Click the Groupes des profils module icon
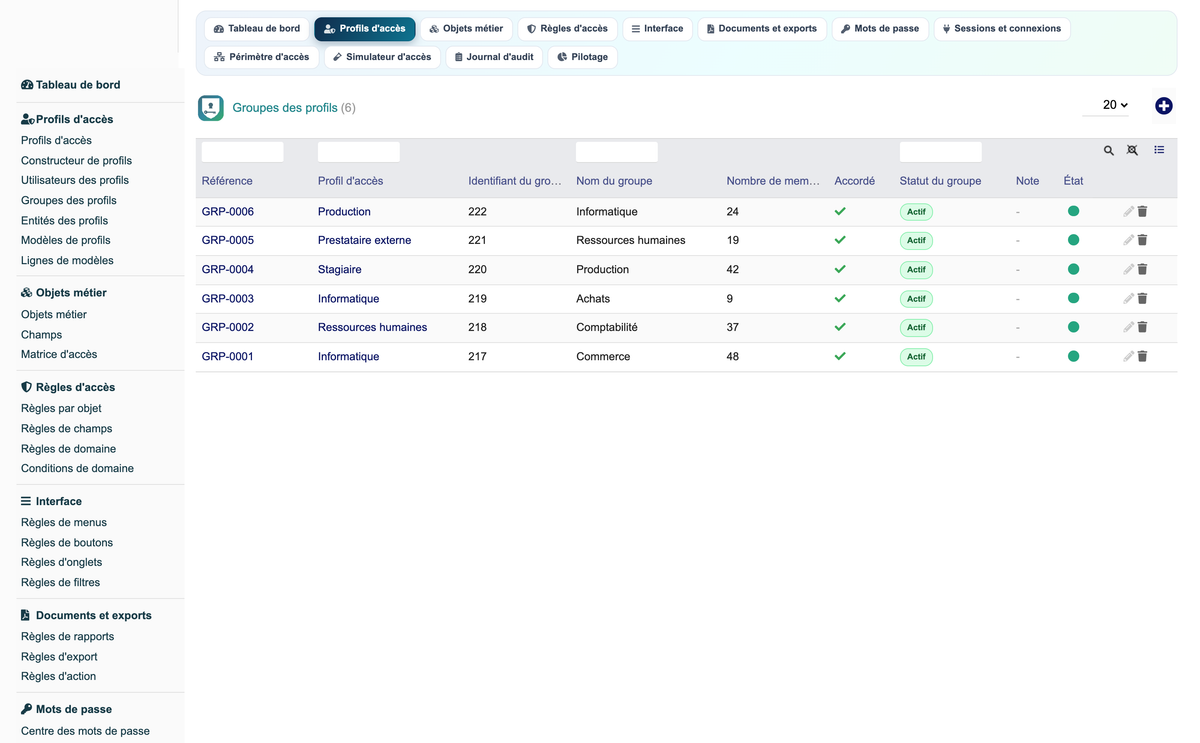 point(211,108)
